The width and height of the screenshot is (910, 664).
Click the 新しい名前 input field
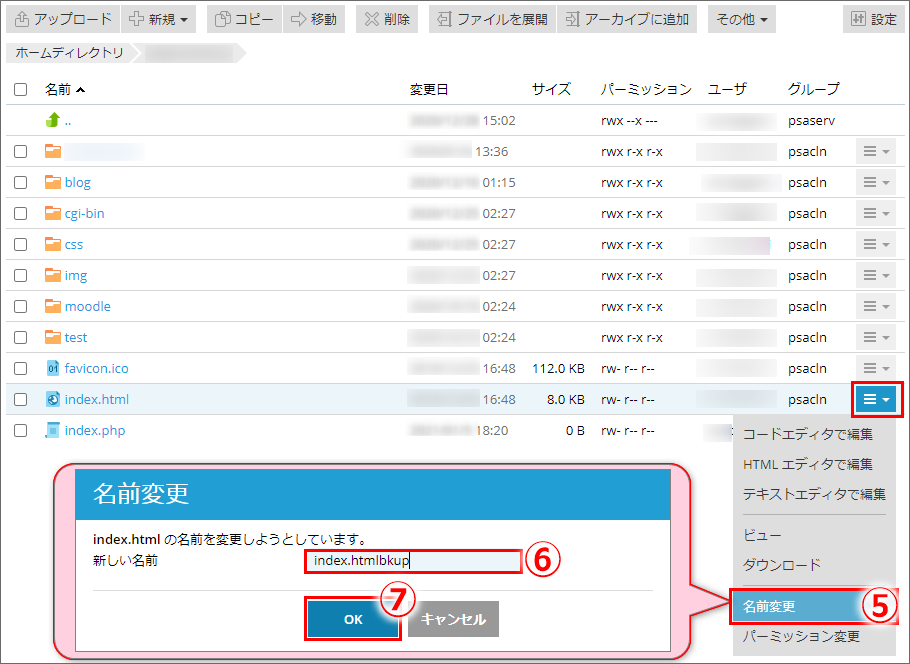pos(413,561)
